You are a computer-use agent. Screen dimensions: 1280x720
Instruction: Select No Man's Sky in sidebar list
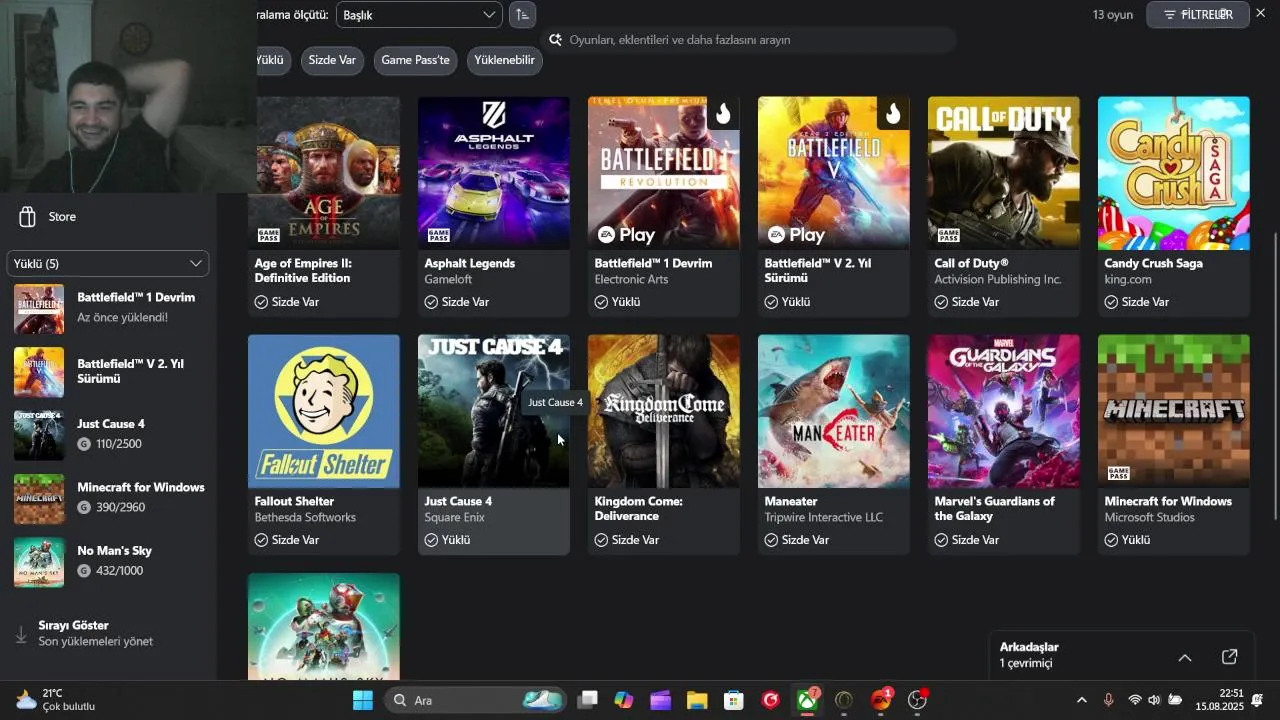[x=108, y=562]
